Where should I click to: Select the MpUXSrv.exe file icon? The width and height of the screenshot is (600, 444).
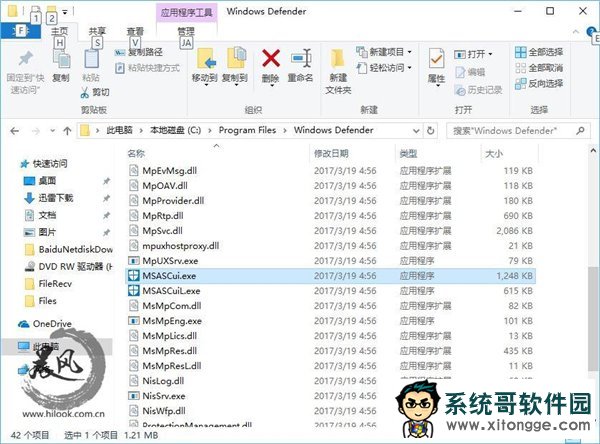coord(134,261)
